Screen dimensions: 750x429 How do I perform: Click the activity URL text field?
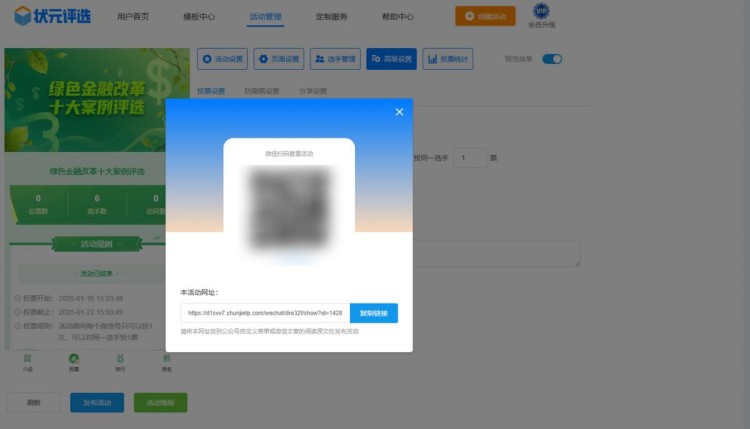(x=265, y=313)
